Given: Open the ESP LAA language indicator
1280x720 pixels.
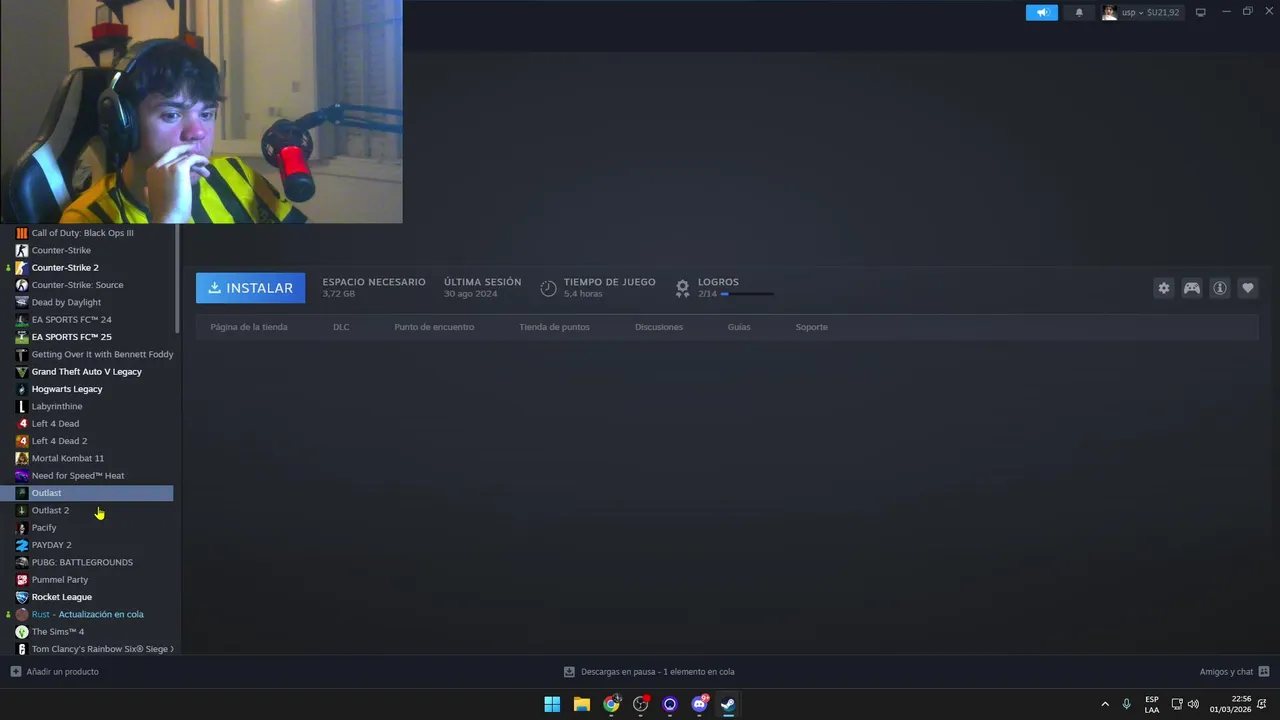Looking at the screenshot, I should click(x=1152, y=704).
